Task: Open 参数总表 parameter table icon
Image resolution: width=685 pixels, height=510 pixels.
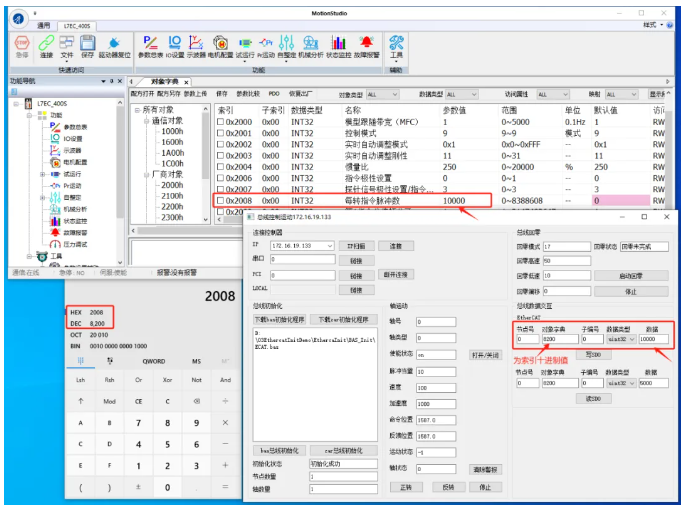Action: 150,43
